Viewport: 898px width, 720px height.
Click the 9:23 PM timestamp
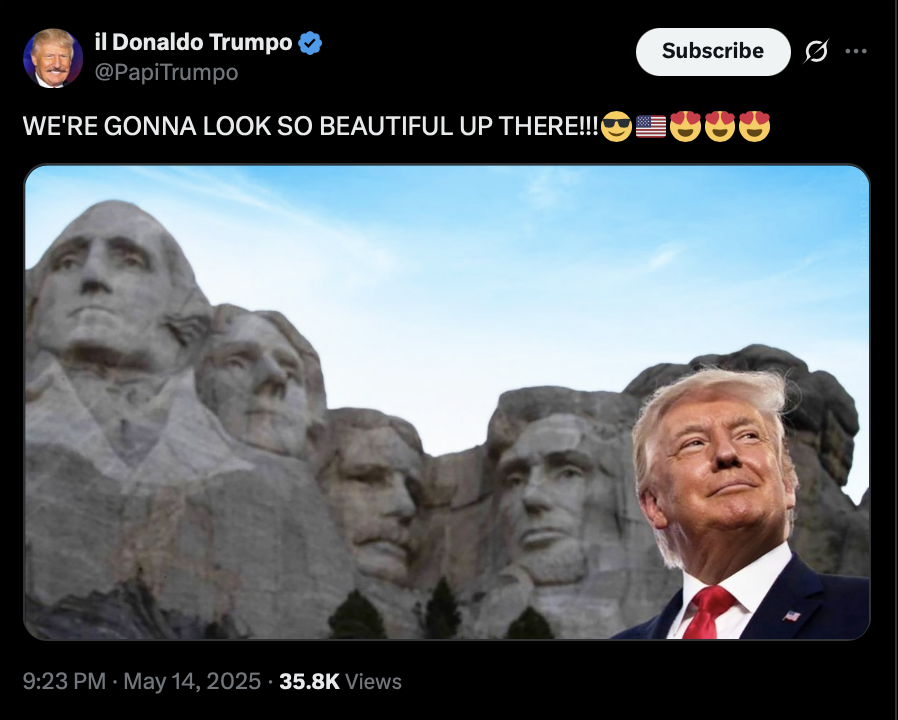(64, 682)
